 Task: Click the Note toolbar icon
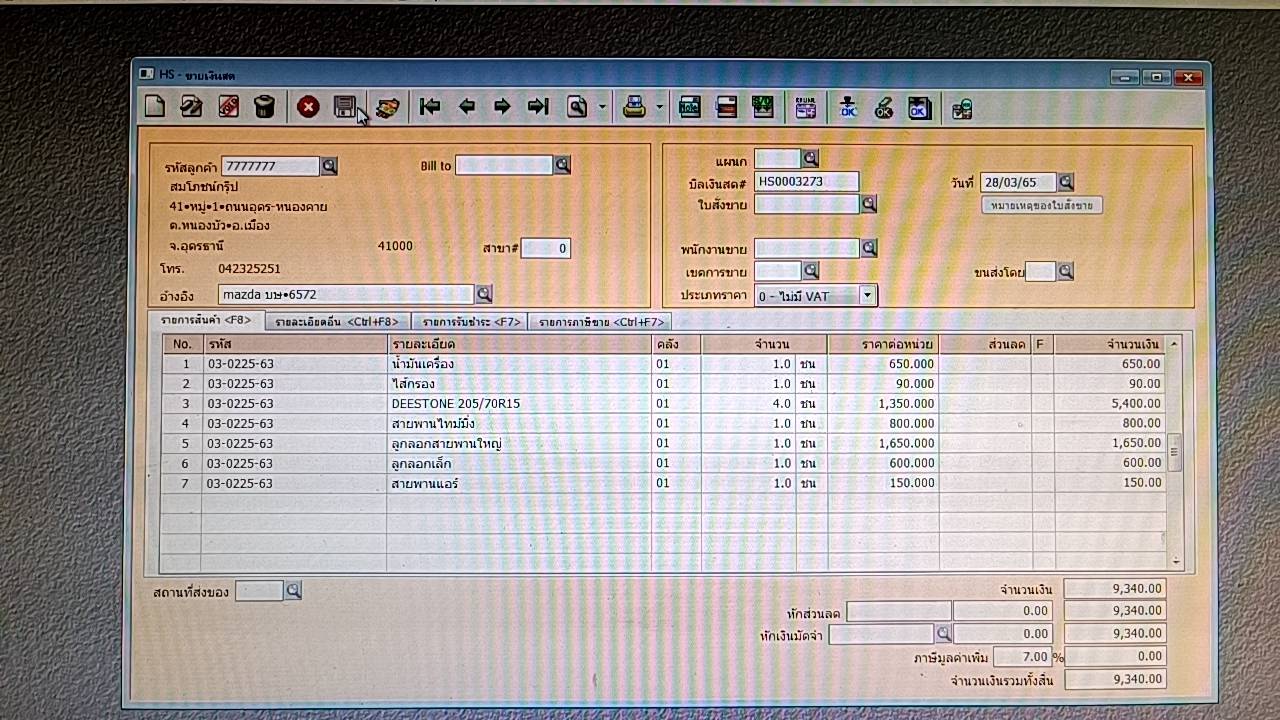(690, 107)
